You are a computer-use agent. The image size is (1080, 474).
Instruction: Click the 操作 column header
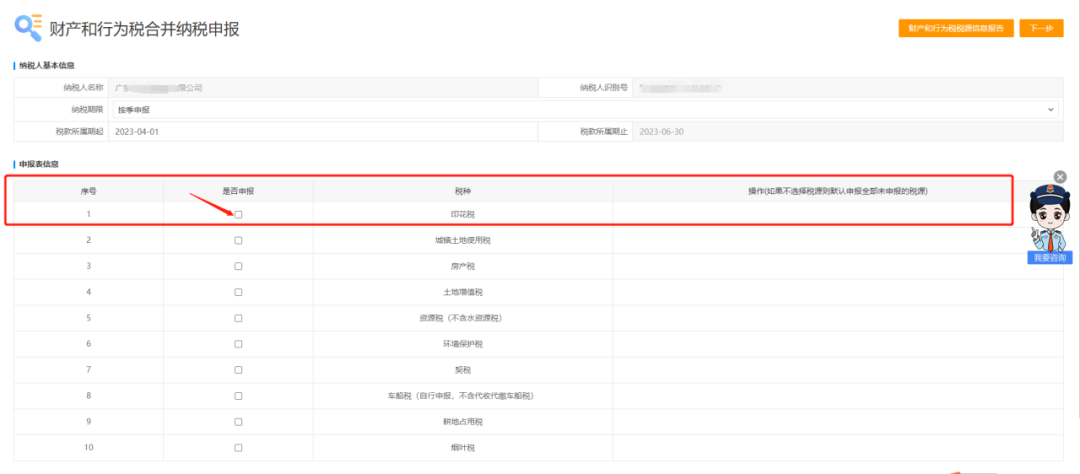(838, 191)
